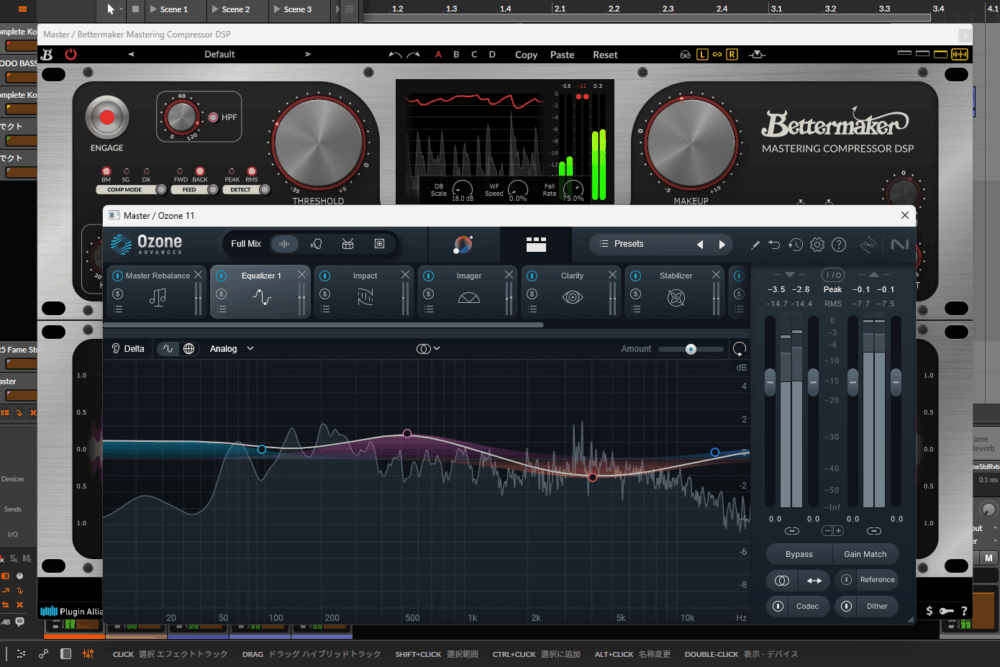
Task: Open the Ozone module grid view icon
Action: (x=536, y=244)
